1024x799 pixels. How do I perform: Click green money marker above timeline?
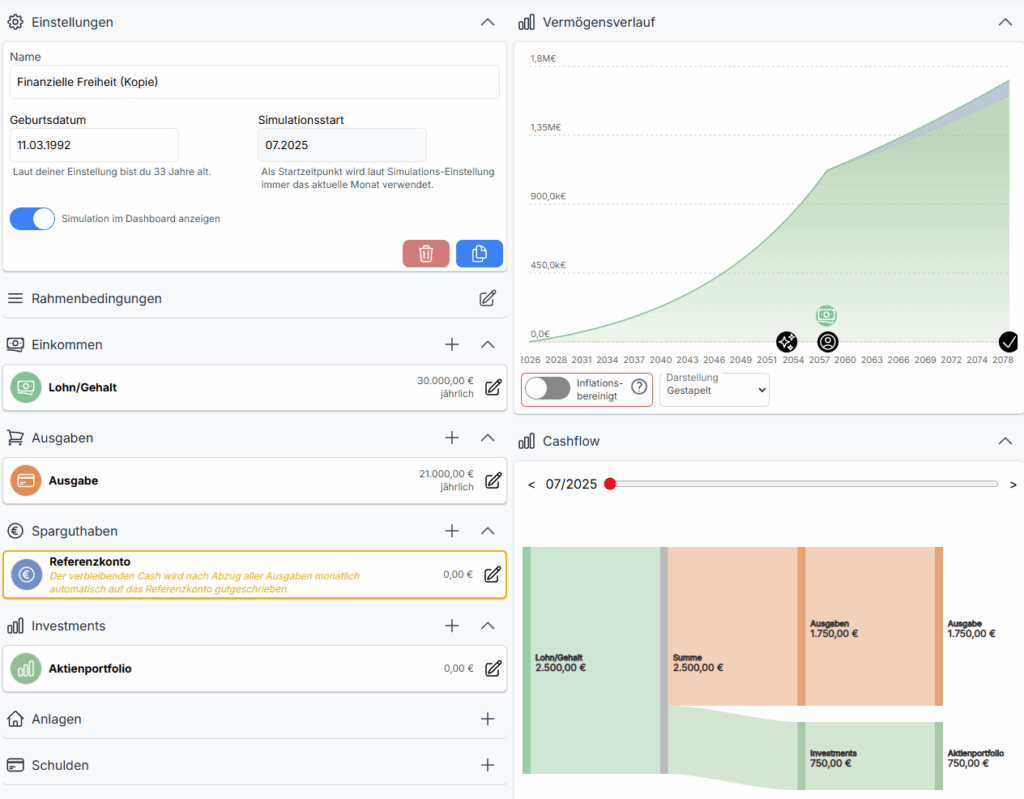pyautogui.click(x=826, y=316)
